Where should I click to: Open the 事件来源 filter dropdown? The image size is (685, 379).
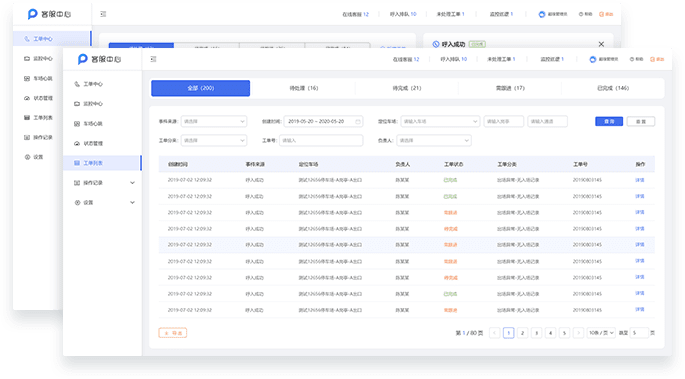214,121
